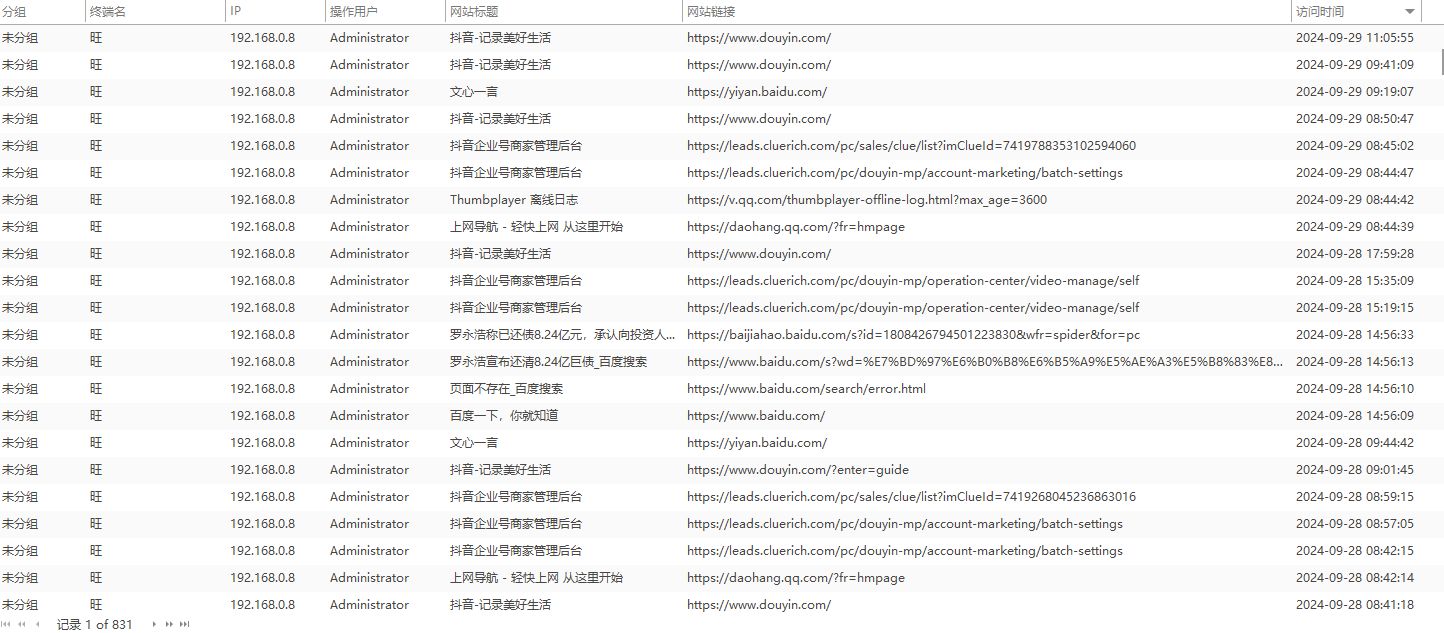Screen dimensions: 1444x633
Task: Select the timestamp 2024-09-28 15:35:09
Action: [1354, 281]
